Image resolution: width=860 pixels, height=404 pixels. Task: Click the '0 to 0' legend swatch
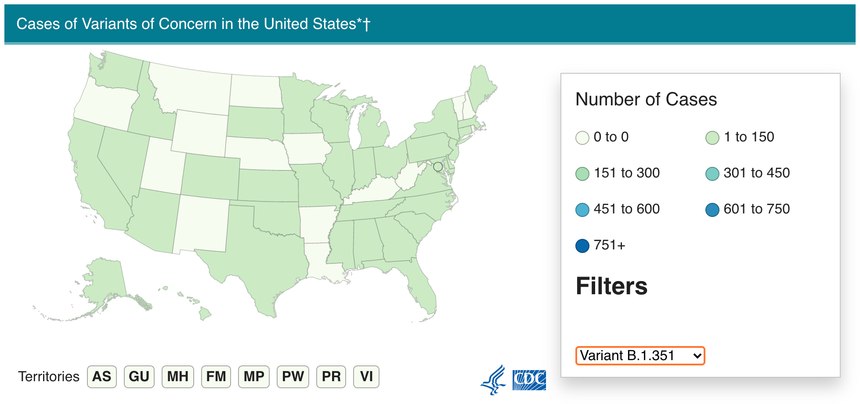pyautogui.click(x=582, y=138)
